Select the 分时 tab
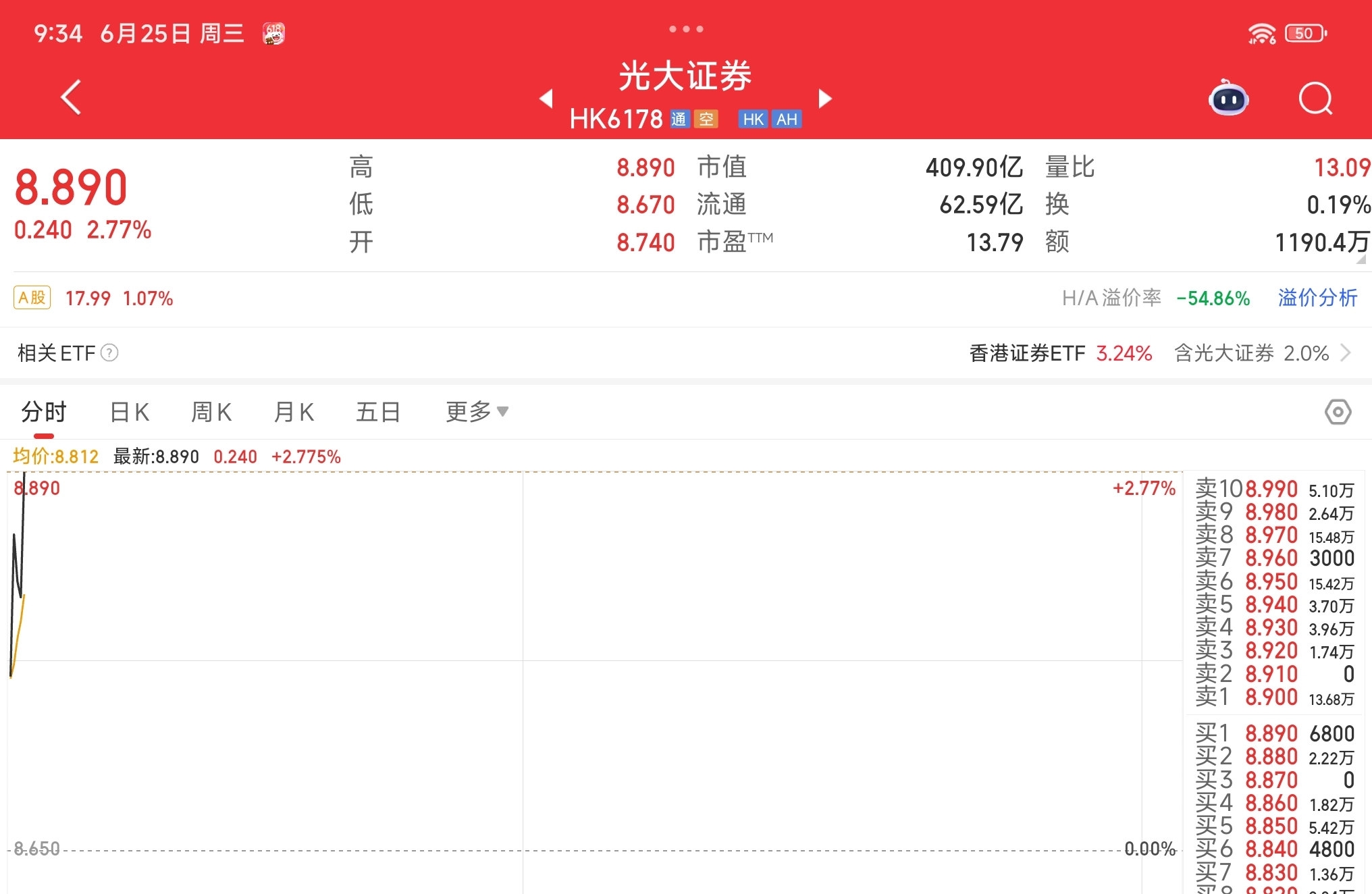Image resolution: width=1372 pixels, height=894 pixels. 44,411
